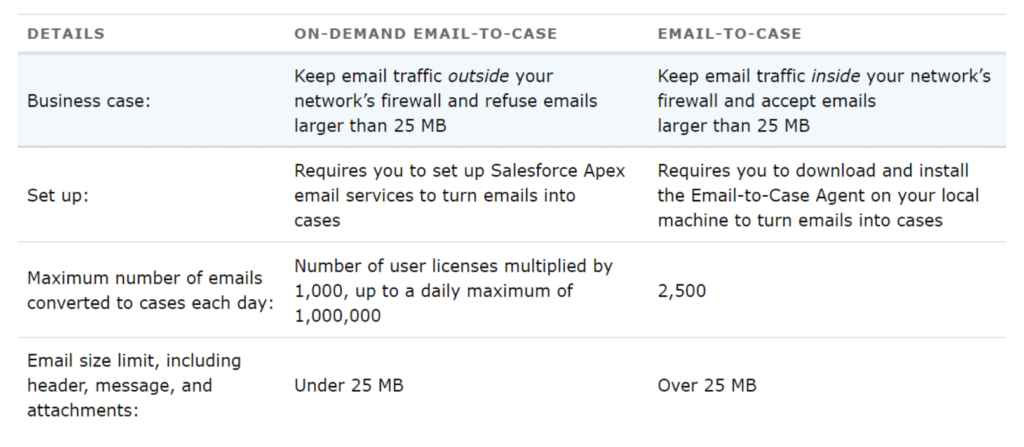Click the 'Email size limit' row label
This screenshot has width=1024, height=447.
pyautogui.click(x=134, y=360)
